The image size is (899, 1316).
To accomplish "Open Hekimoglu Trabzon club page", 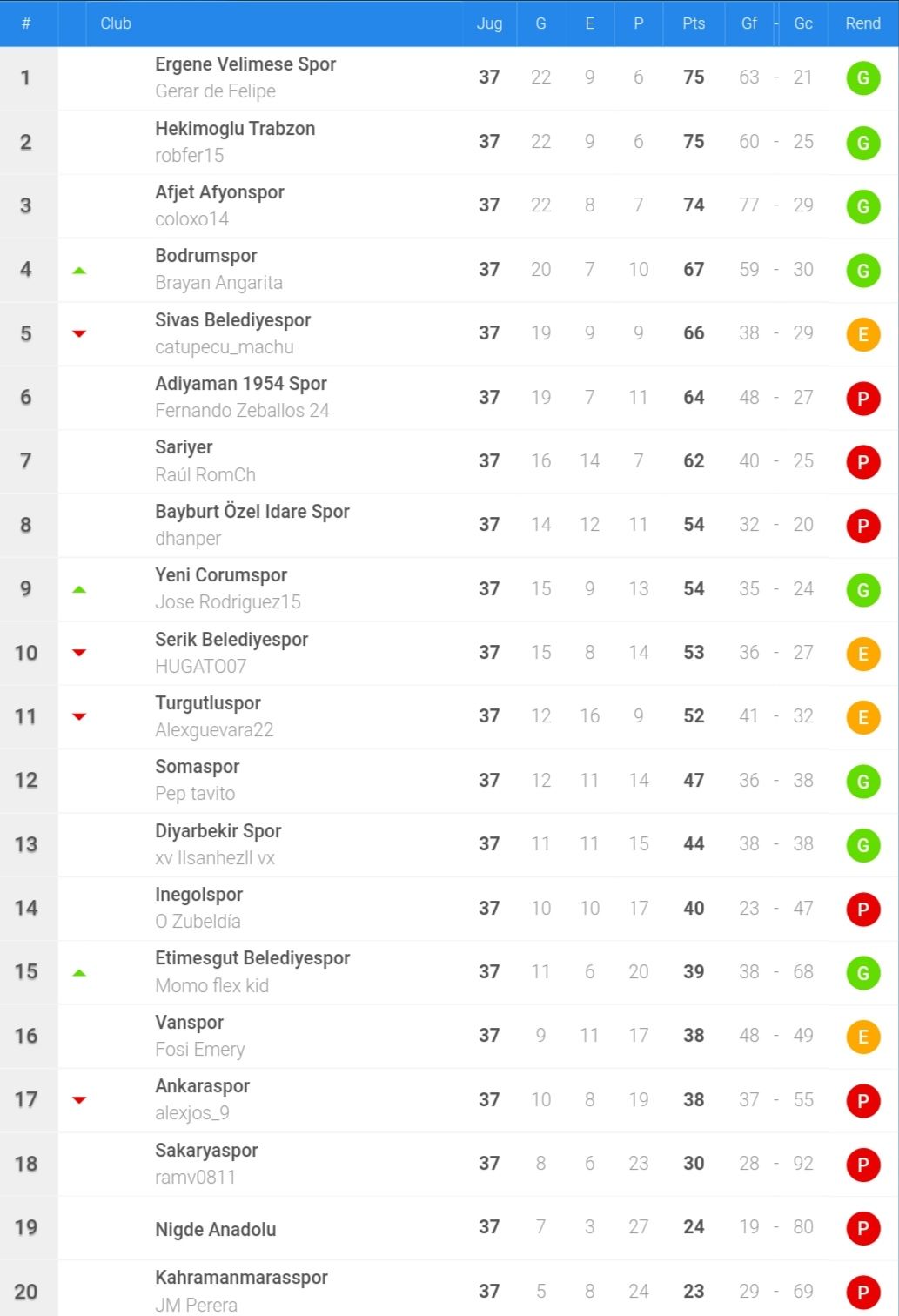I will point(235,129).
